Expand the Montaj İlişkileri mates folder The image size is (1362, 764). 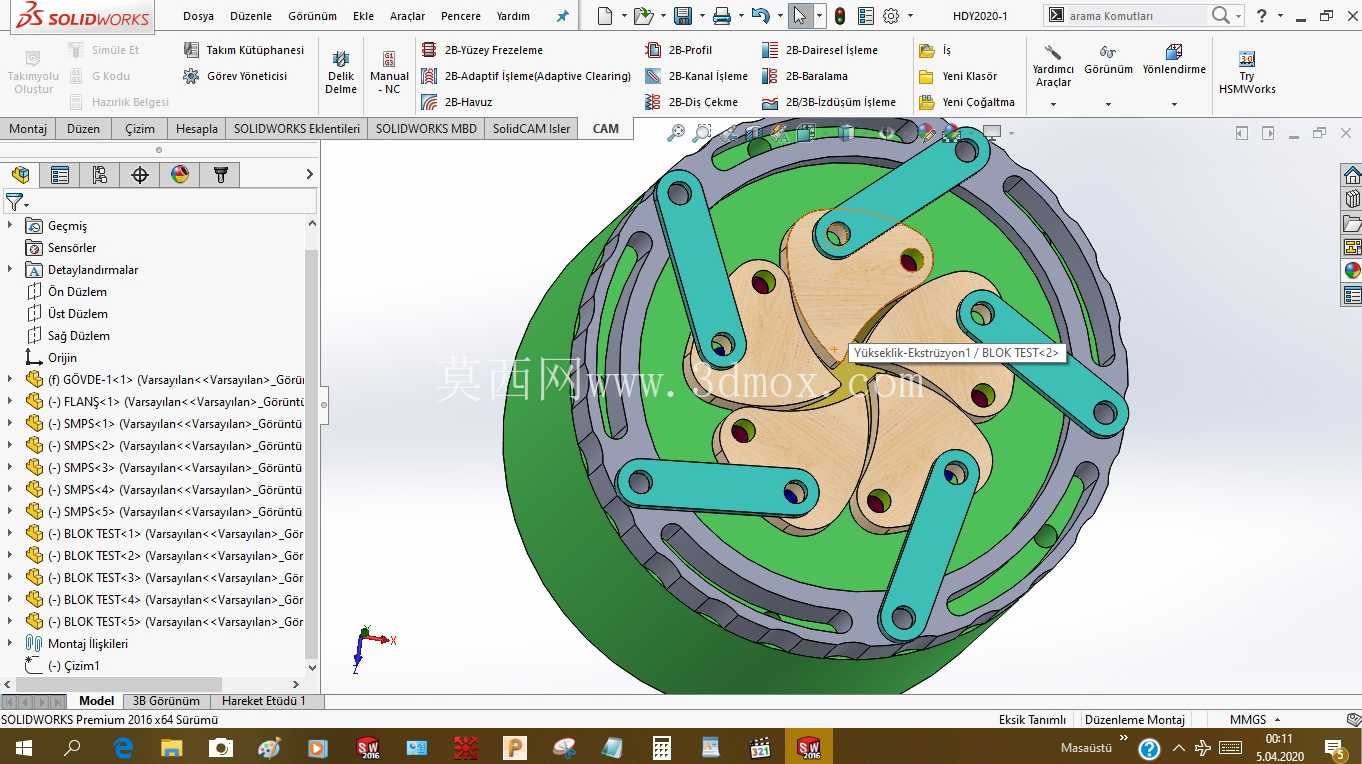pyautogui.click(x=10, y=644)
